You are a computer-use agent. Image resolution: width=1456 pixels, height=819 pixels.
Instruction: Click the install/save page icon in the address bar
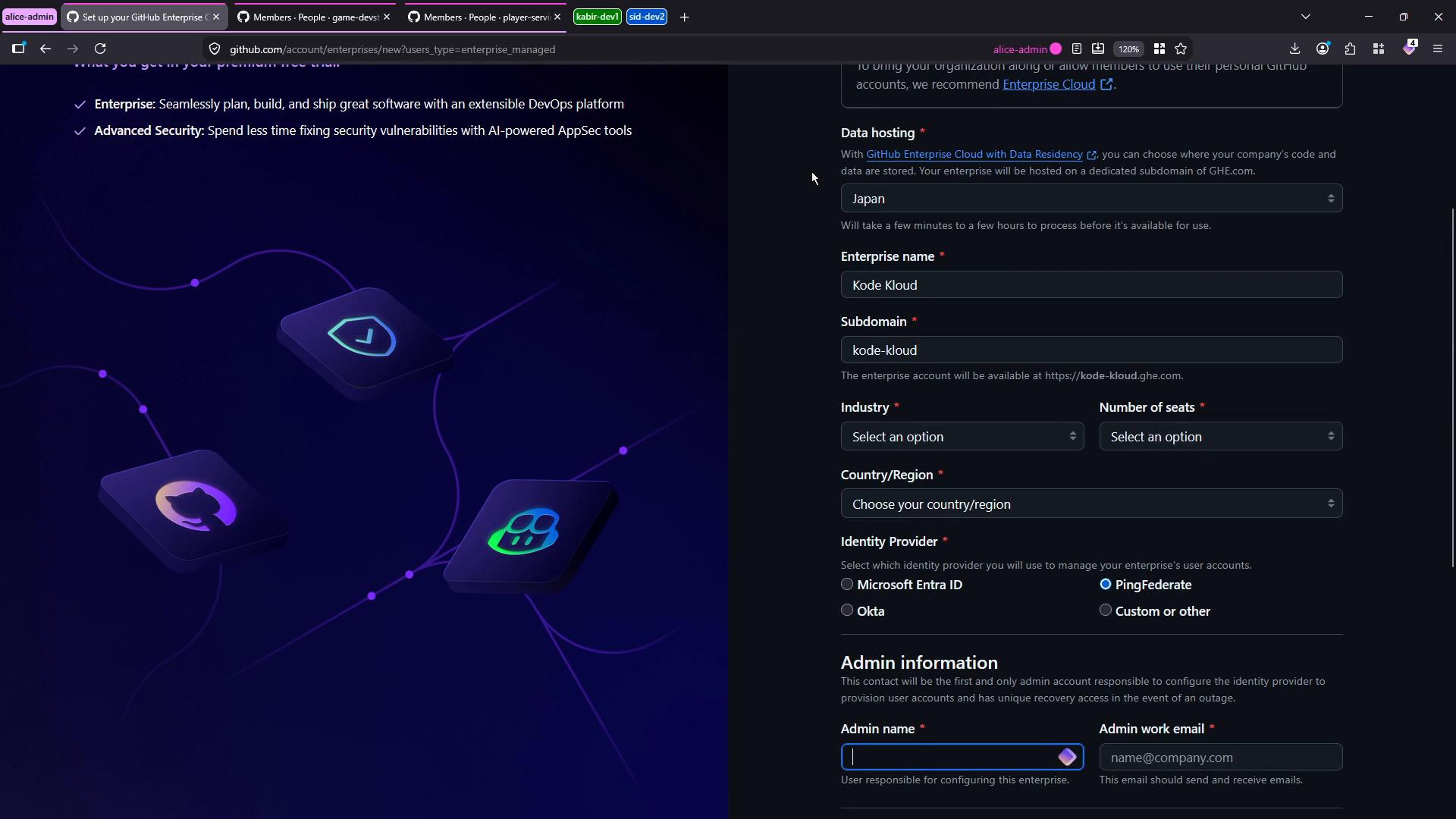pos(1098,49)
